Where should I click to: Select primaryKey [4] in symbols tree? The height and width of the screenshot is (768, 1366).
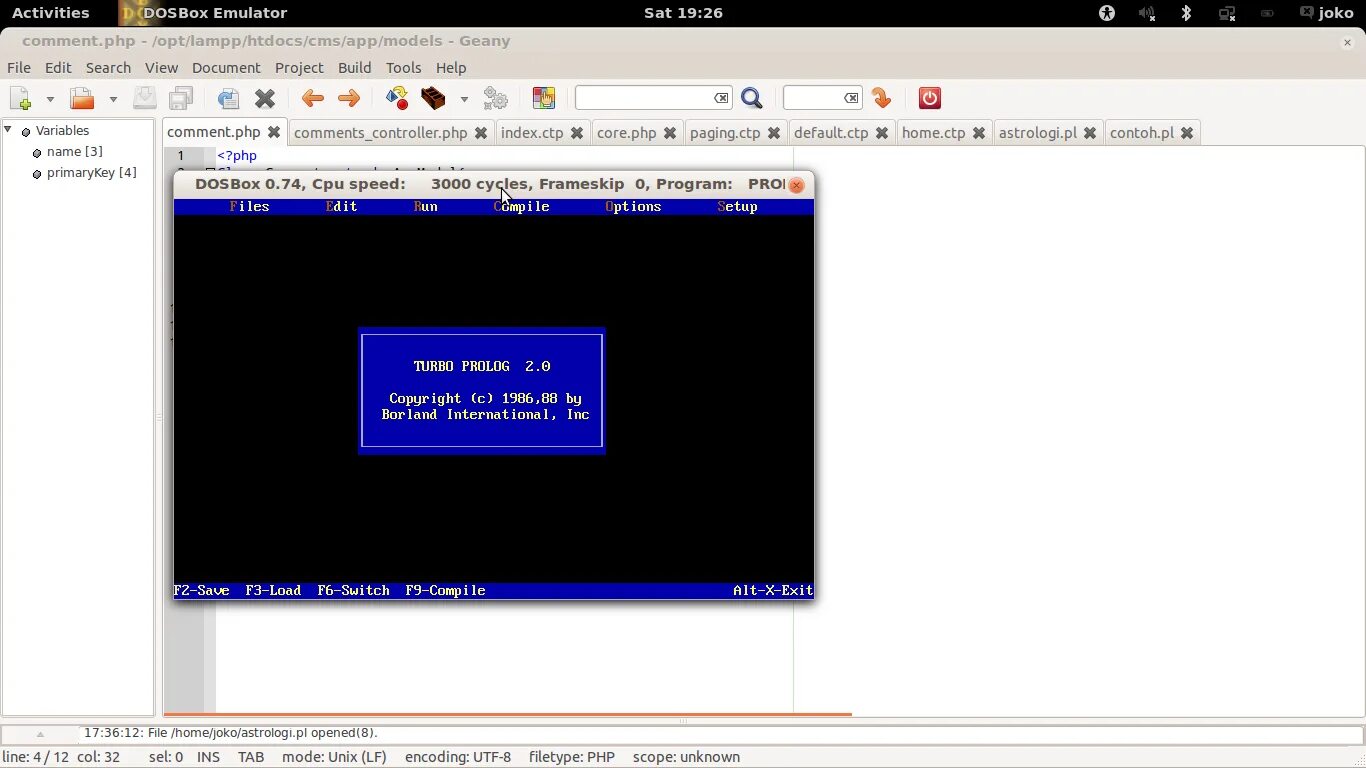[92, 173]
